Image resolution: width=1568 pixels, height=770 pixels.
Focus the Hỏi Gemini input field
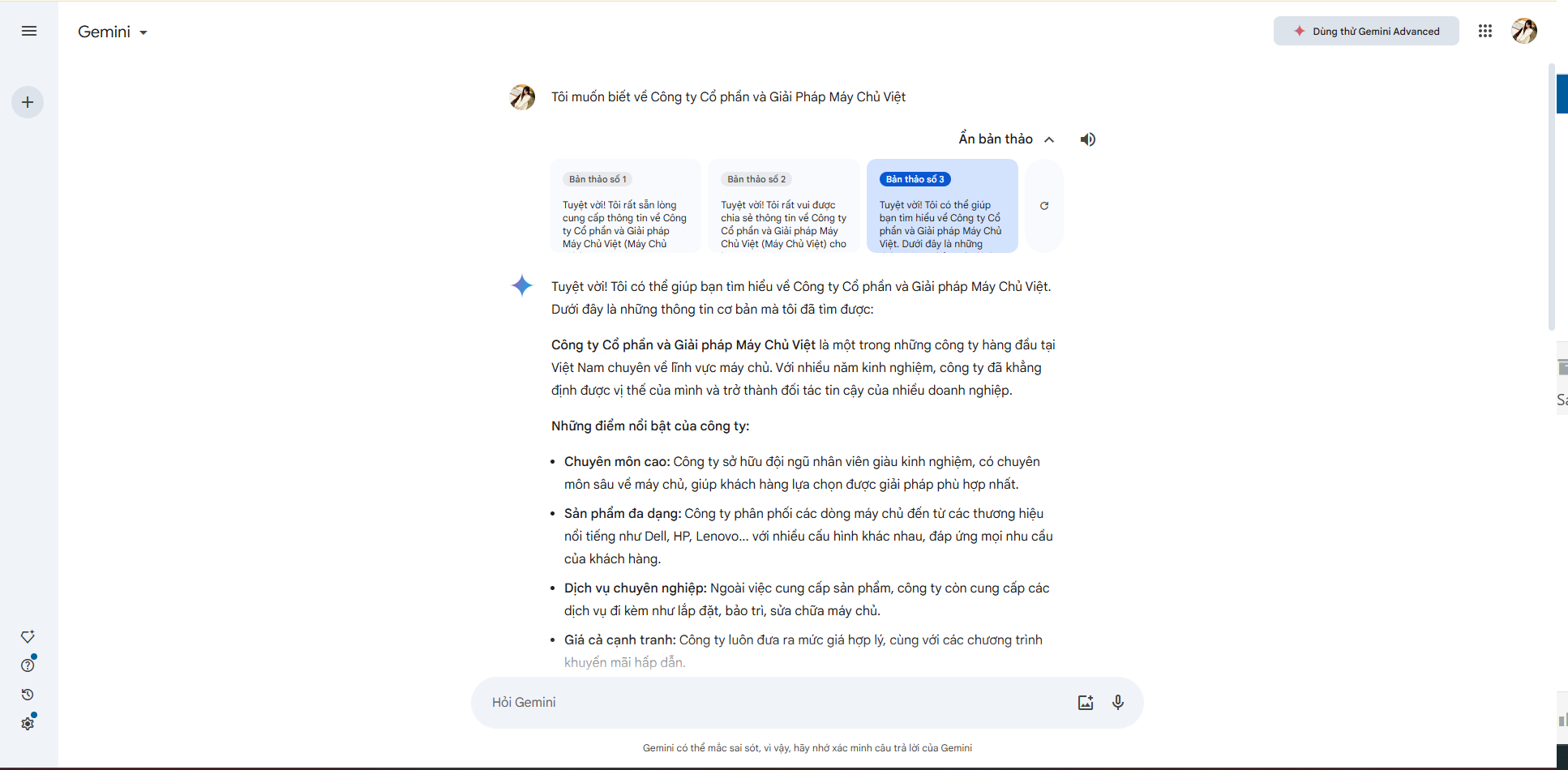[x=778, y=703]
